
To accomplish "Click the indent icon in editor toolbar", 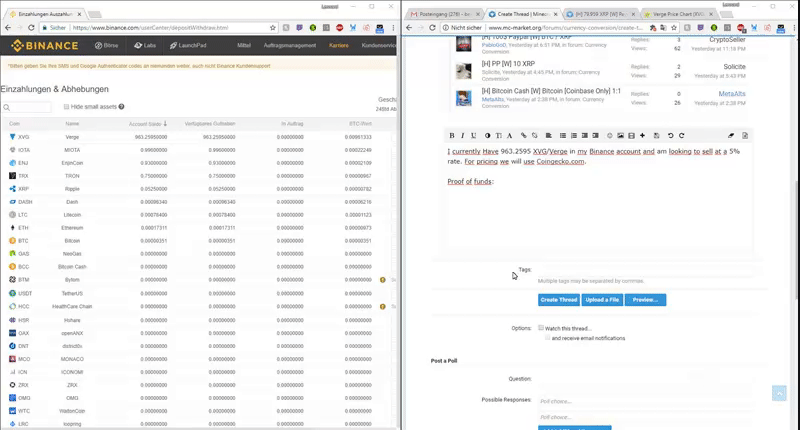I will click(x=595, y=136).
